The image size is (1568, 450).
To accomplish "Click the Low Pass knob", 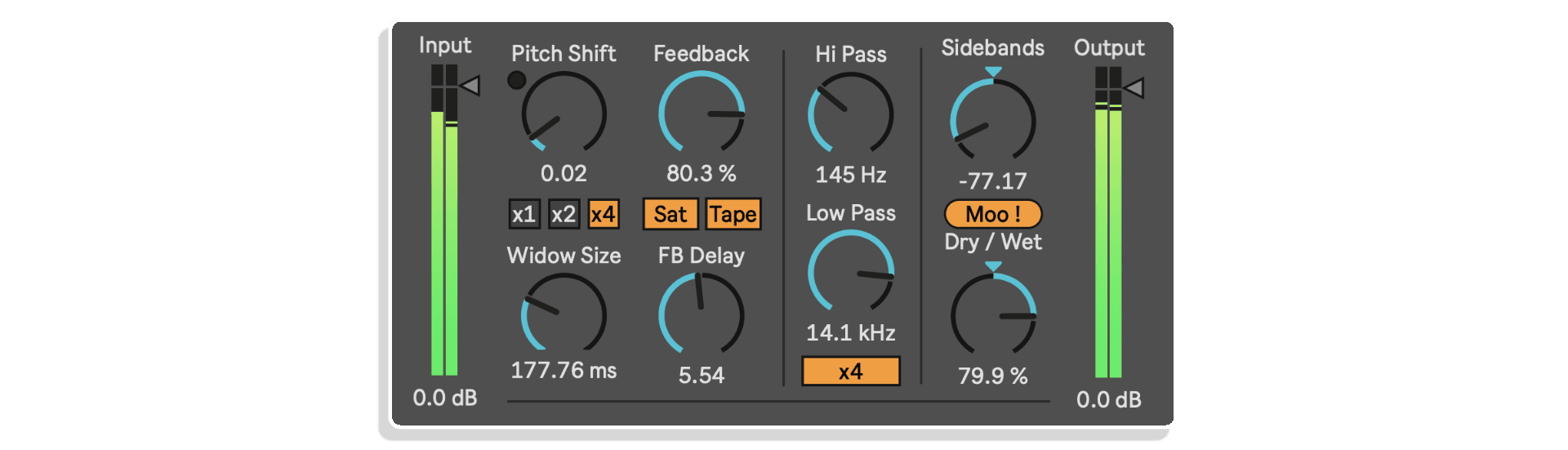I will click(x=851, y=272).
